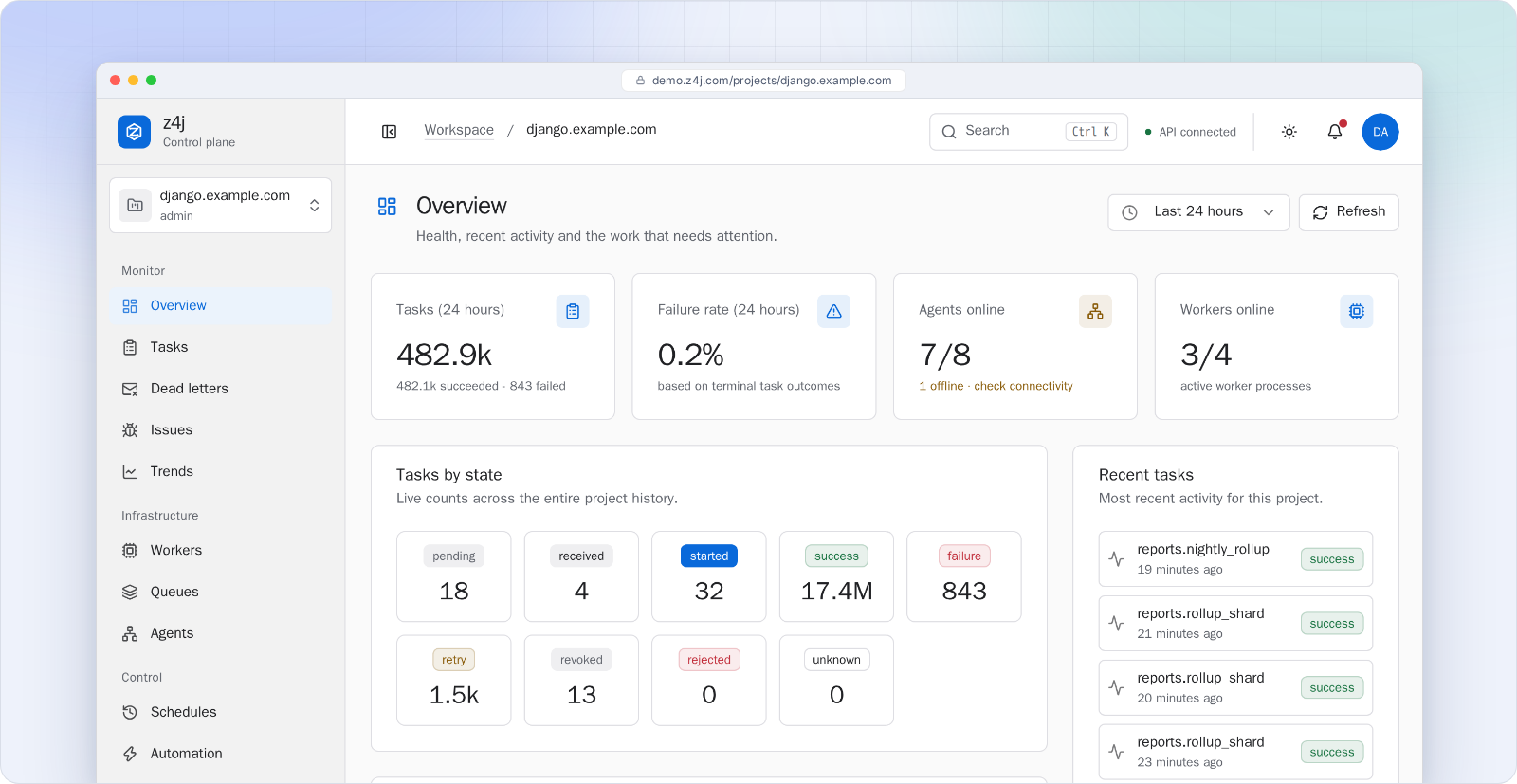Click the Queues layers icon
The width and height of the screenshot is (1517, 784).
130,592
